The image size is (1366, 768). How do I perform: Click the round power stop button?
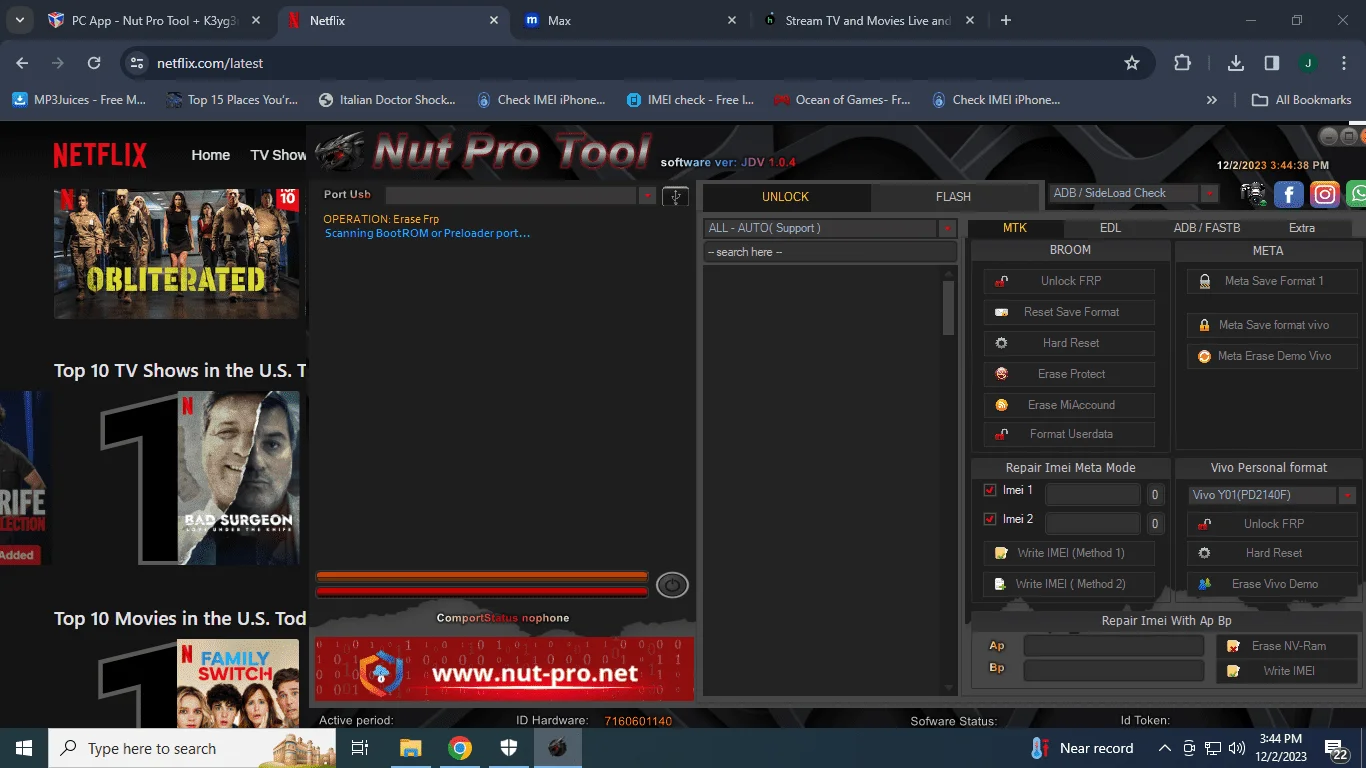click(x=672, y=585)
